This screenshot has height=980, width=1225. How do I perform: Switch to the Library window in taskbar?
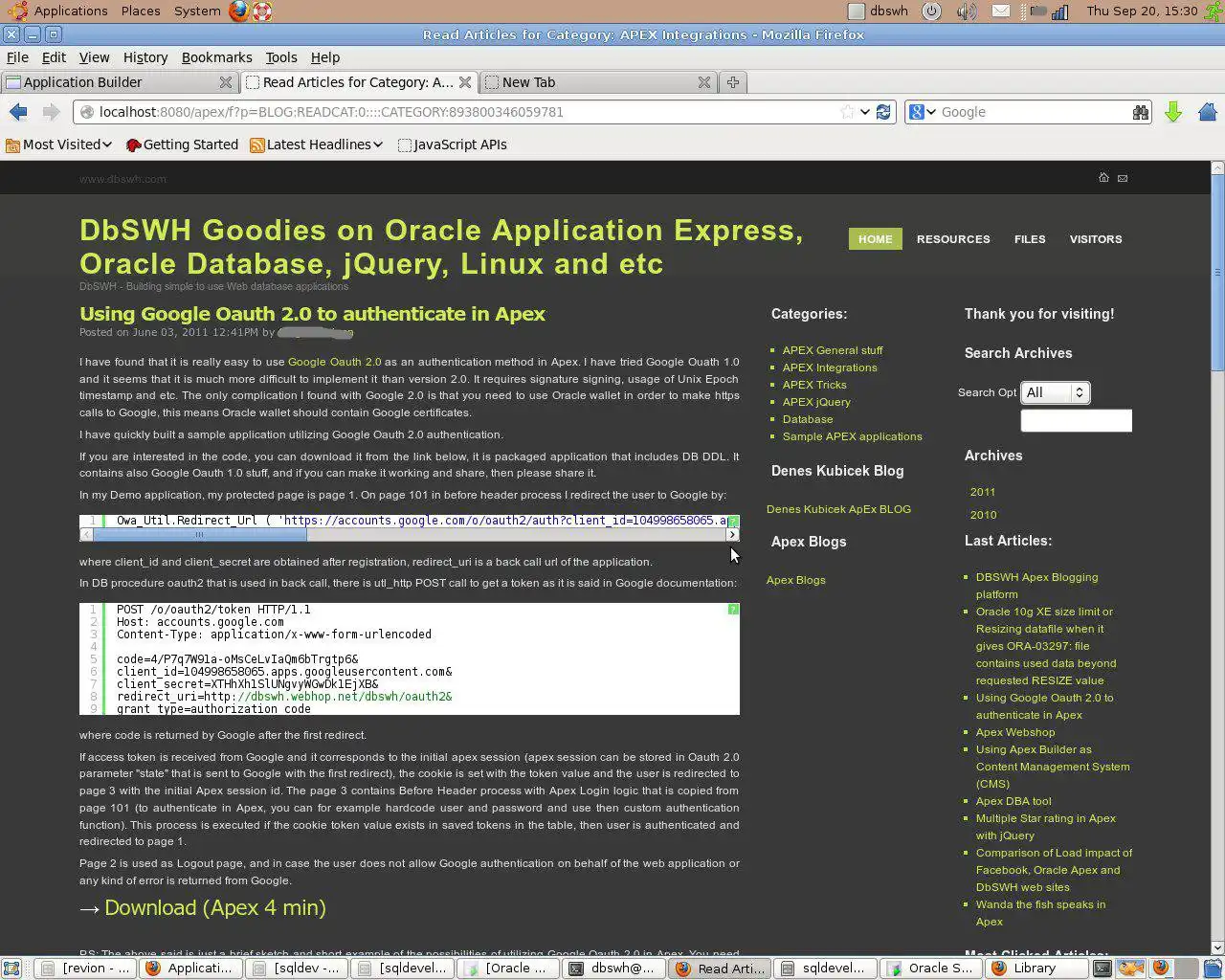[1035, 968]
